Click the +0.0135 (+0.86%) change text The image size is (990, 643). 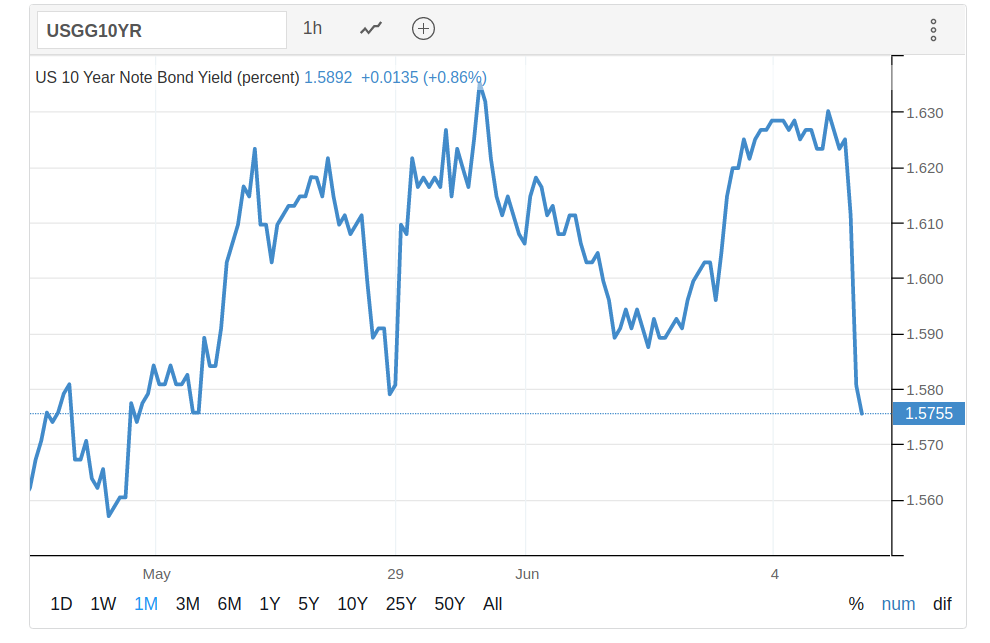pyautogui.click(x=424, y=78)
